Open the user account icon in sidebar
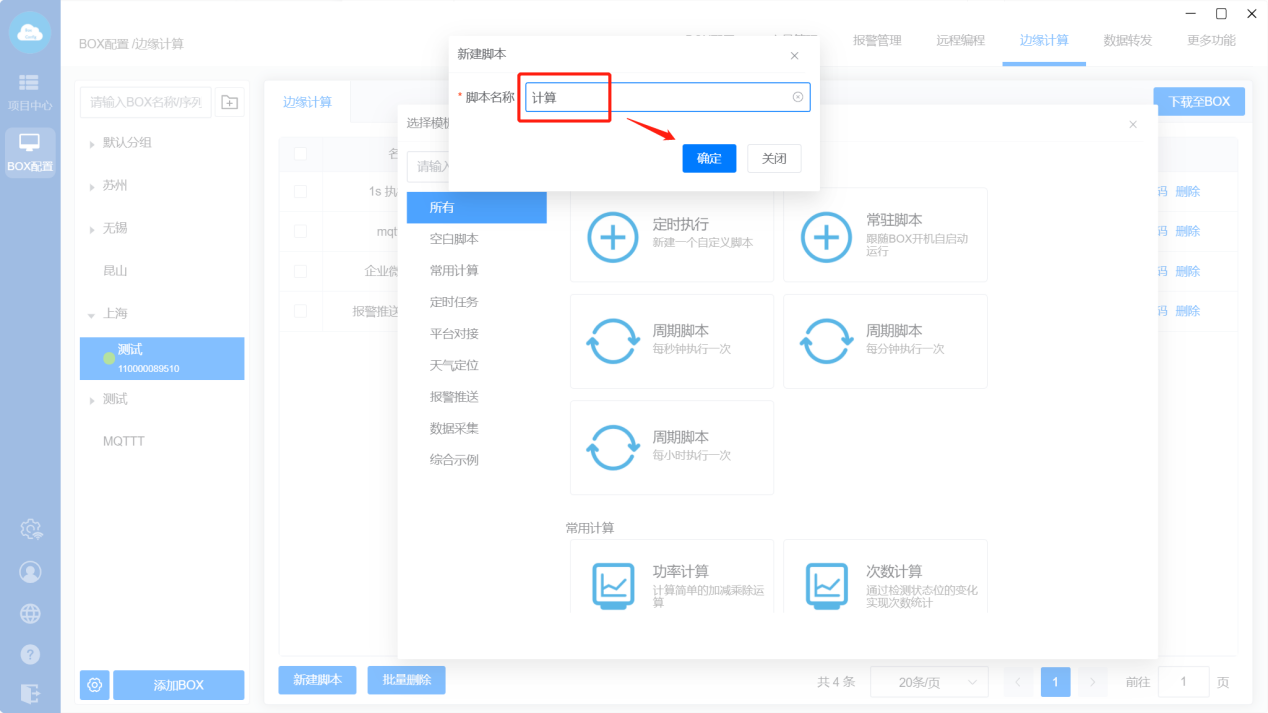This screenshot has width=1268, height=713. point(30,572)
